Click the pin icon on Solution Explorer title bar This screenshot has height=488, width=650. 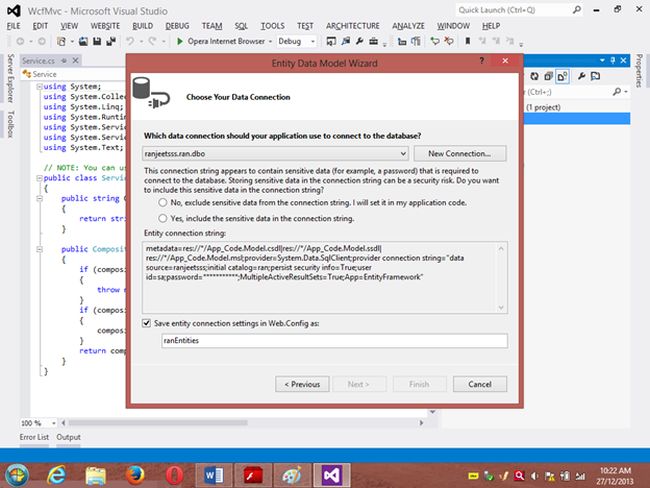pos(613,61)
